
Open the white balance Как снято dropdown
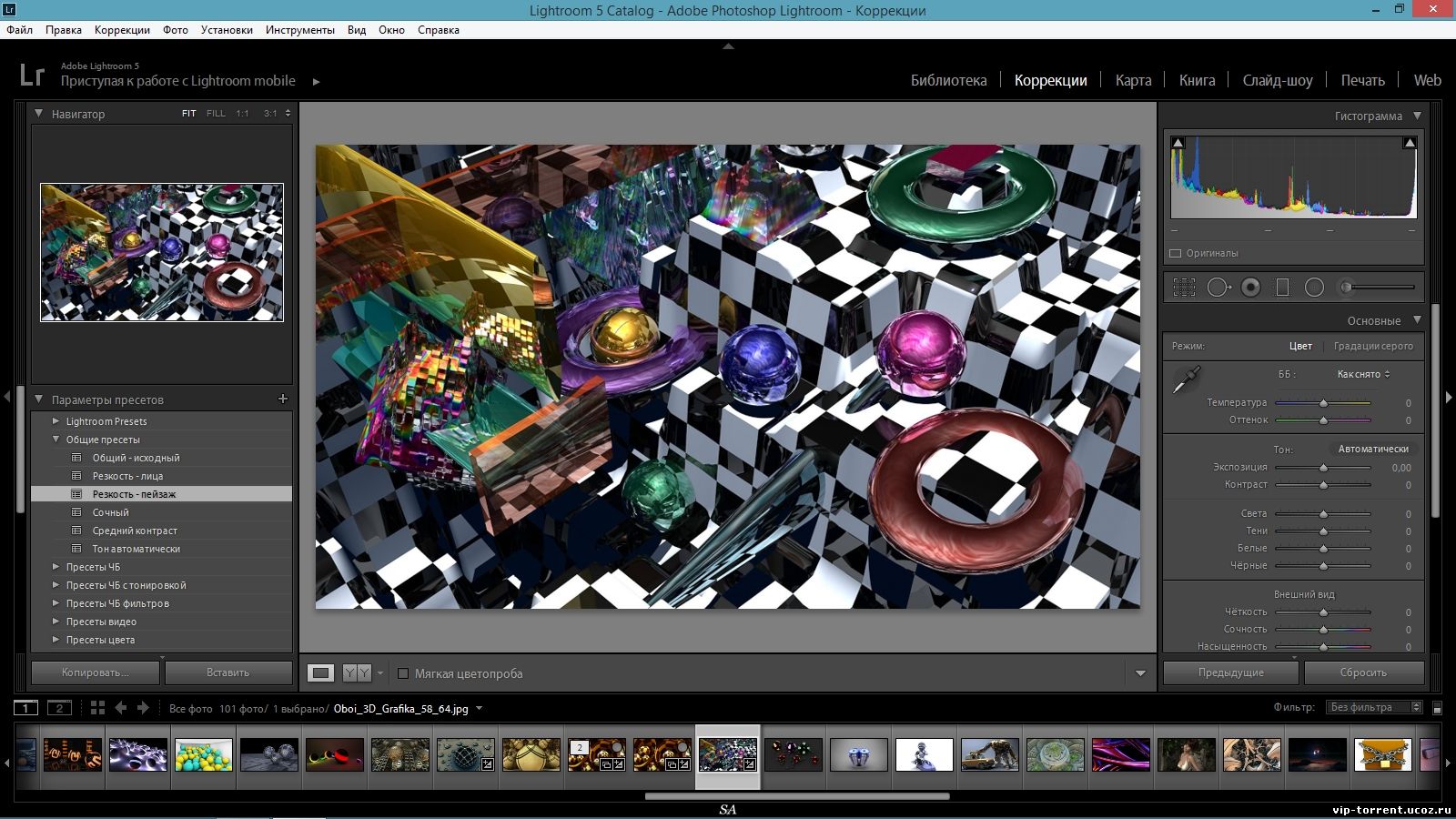(1363, 374)
